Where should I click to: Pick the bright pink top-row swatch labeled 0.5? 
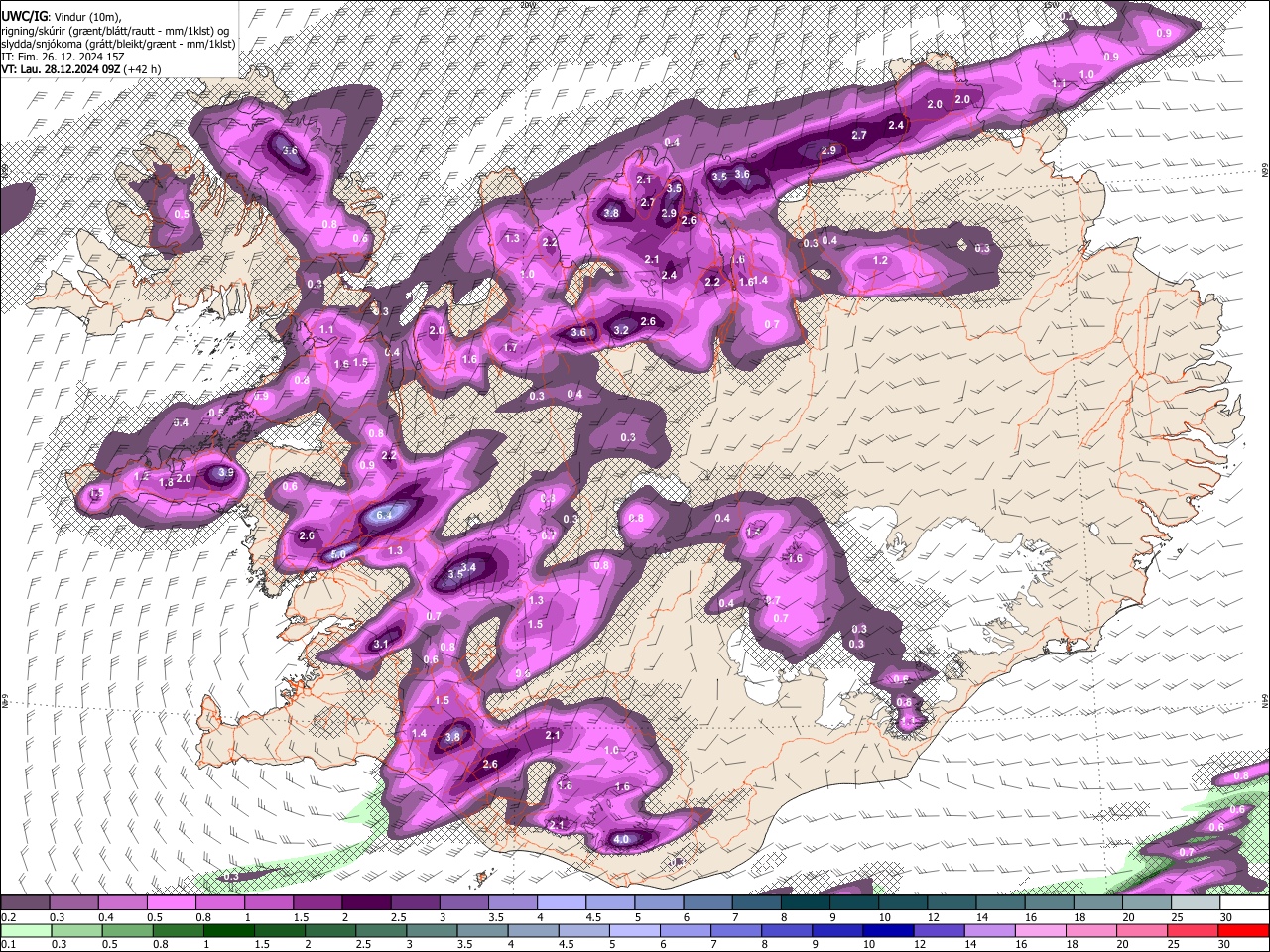click(x=172, y=902)
